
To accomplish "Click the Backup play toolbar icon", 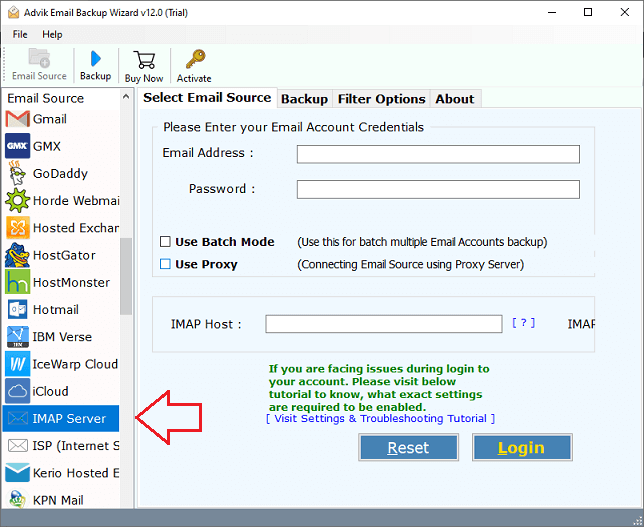I will [96, 58].
